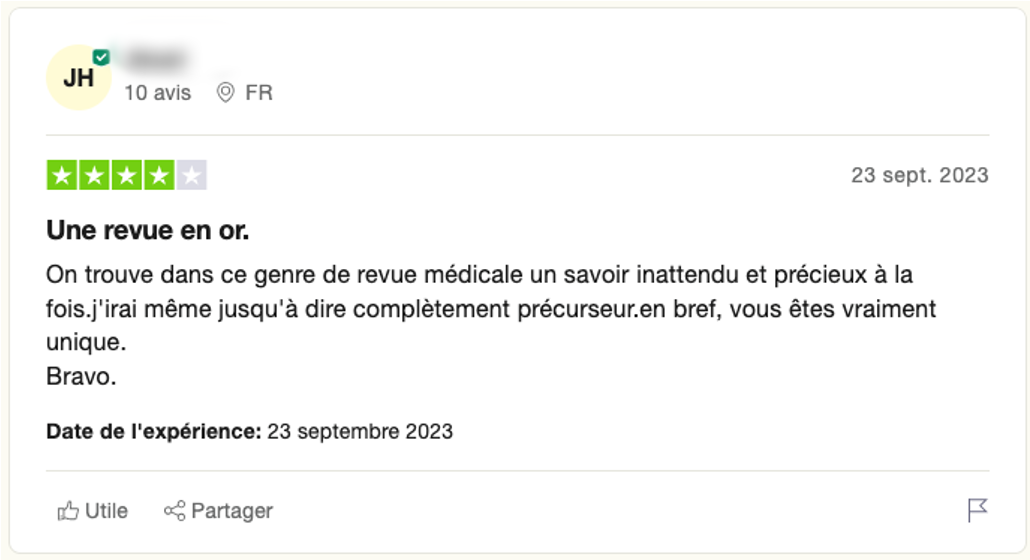Click the "10 avis" review count
1030x560 pixels.
(x=157, y=93)
